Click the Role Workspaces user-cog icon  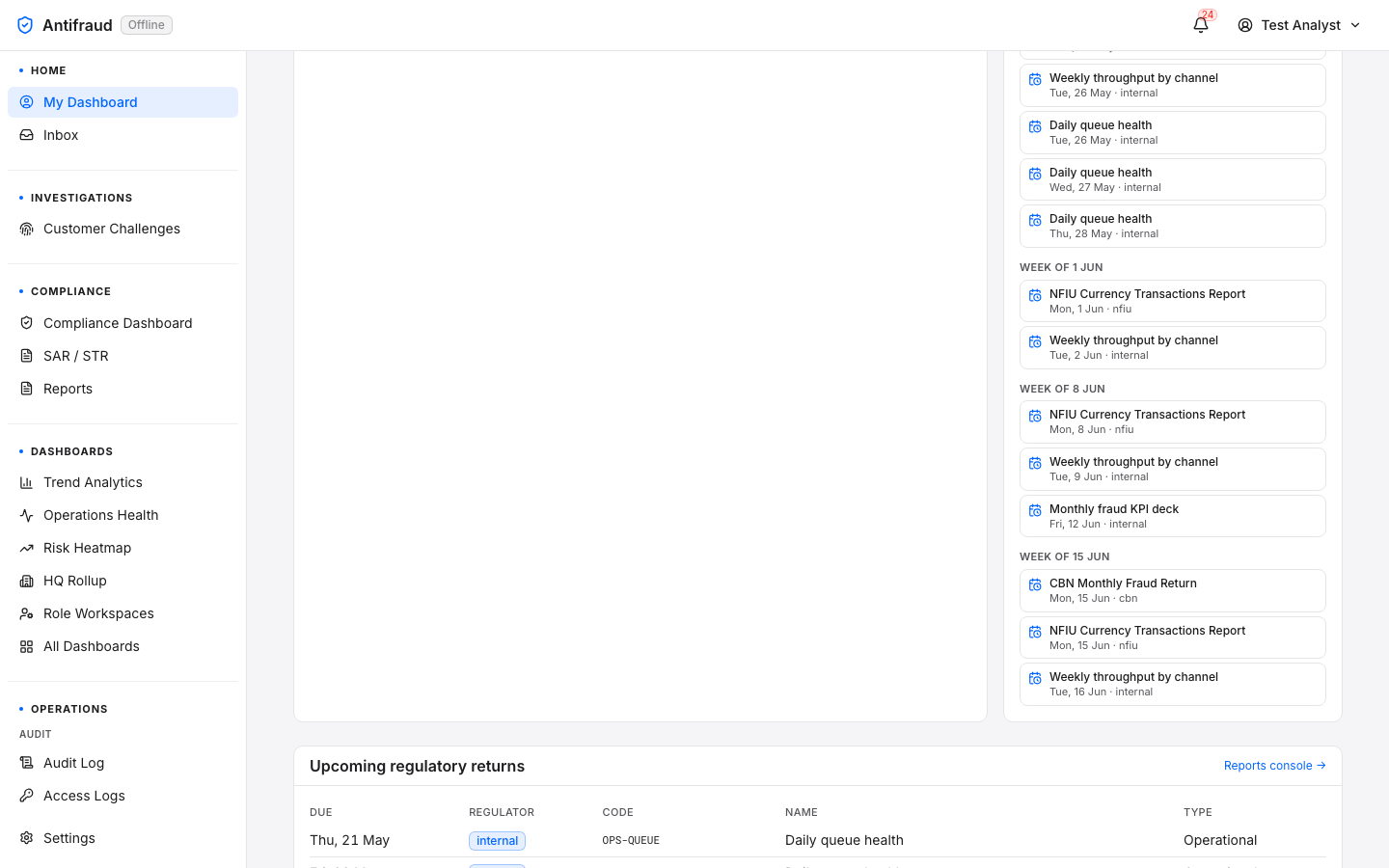pos(26,613)
